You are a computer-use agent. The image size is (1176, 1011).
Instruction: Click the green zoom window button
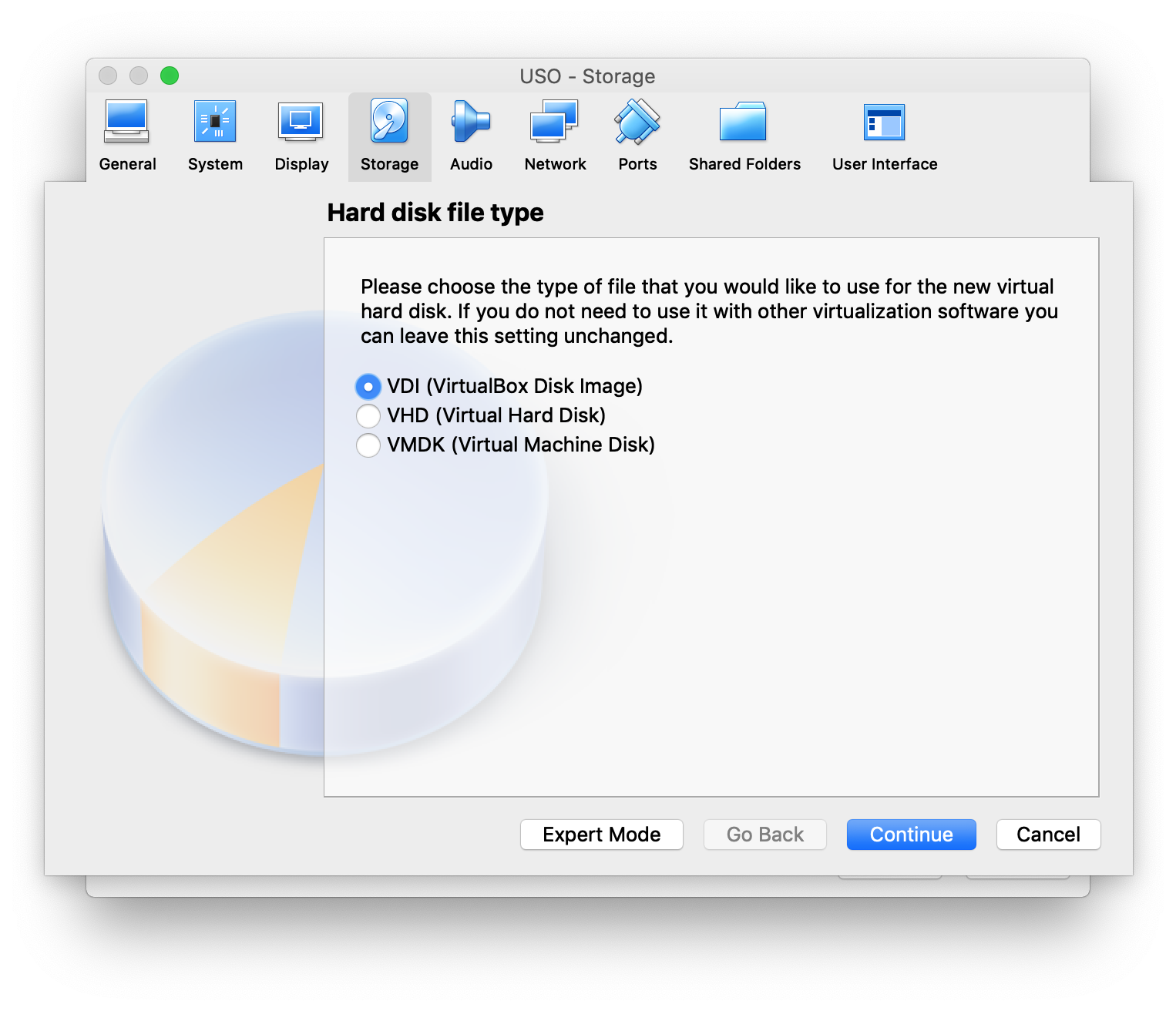click(170, 76)
